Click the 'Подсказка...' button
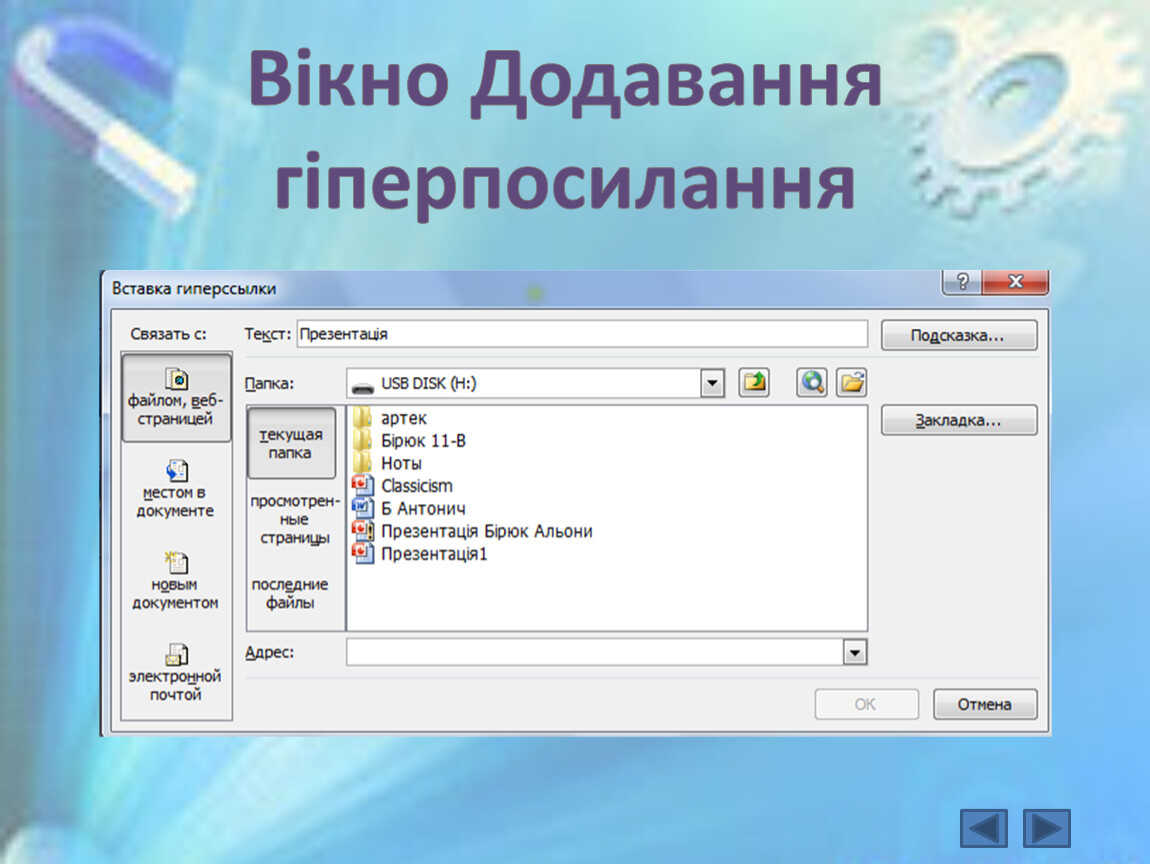Screen dimensions: 1150x864 tap(959, 335)
